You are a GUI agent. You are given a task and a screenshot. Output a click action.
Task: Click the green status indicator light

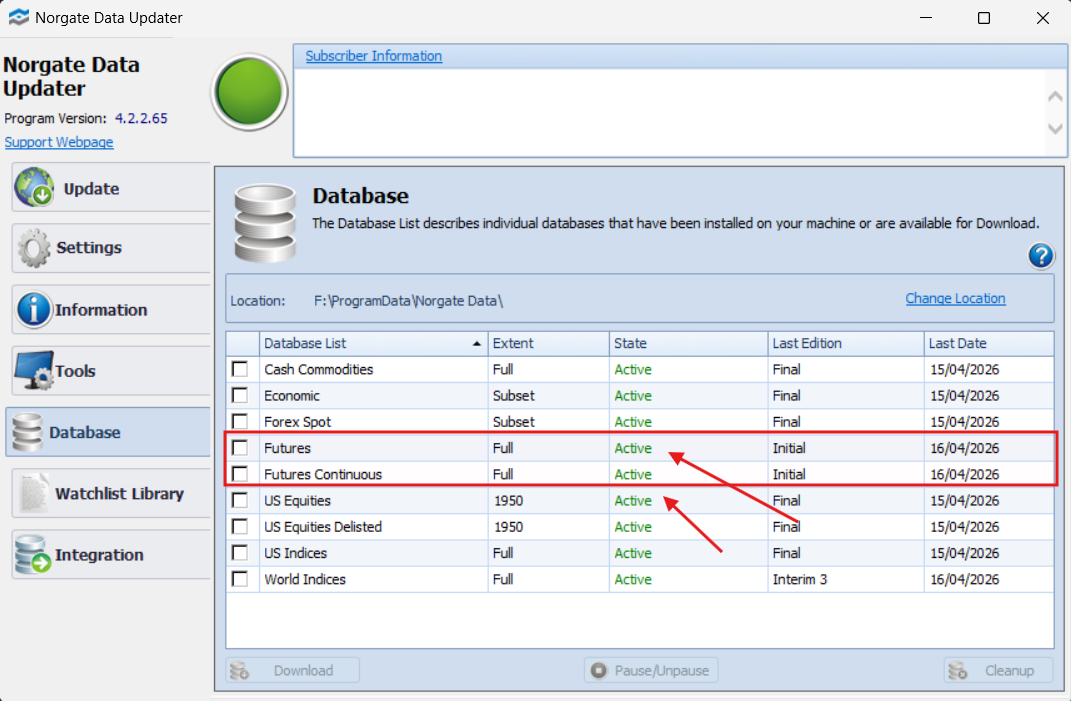click(x=249, y=92)
